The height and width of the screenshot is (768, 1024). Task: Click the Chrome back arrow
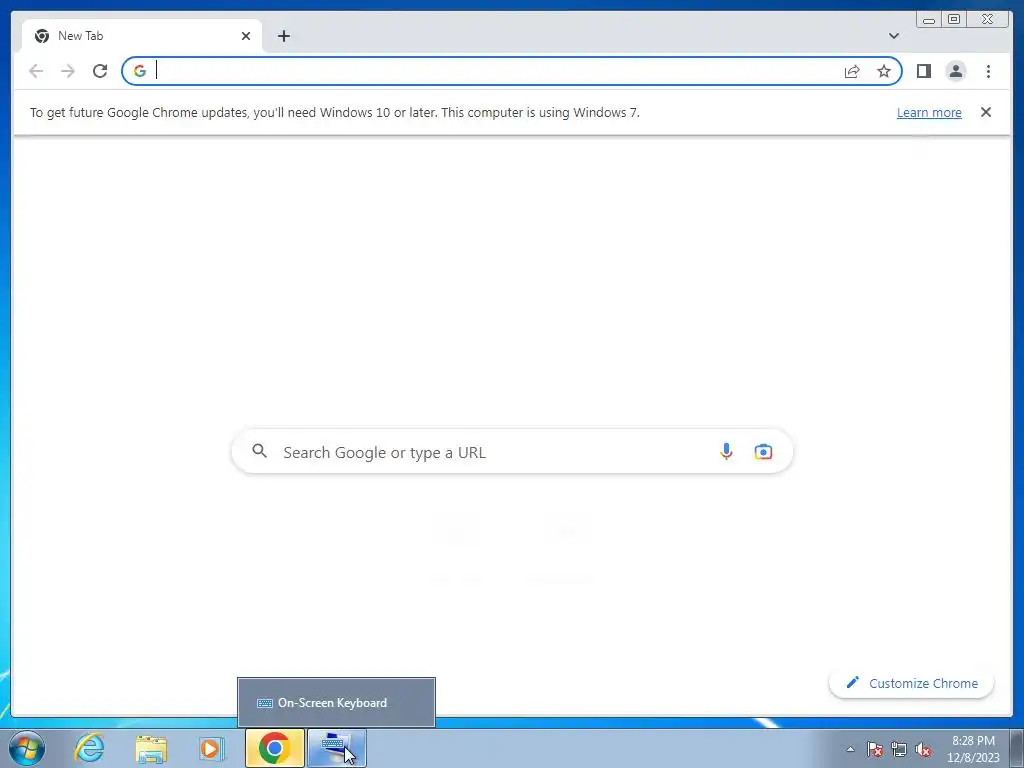(36, 71)
